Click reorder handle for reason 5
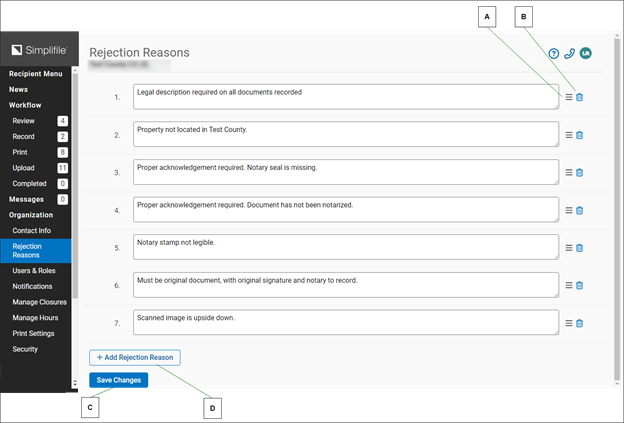Screen dimensions: 624x423 pyautogui.click(x=569, y=248)
